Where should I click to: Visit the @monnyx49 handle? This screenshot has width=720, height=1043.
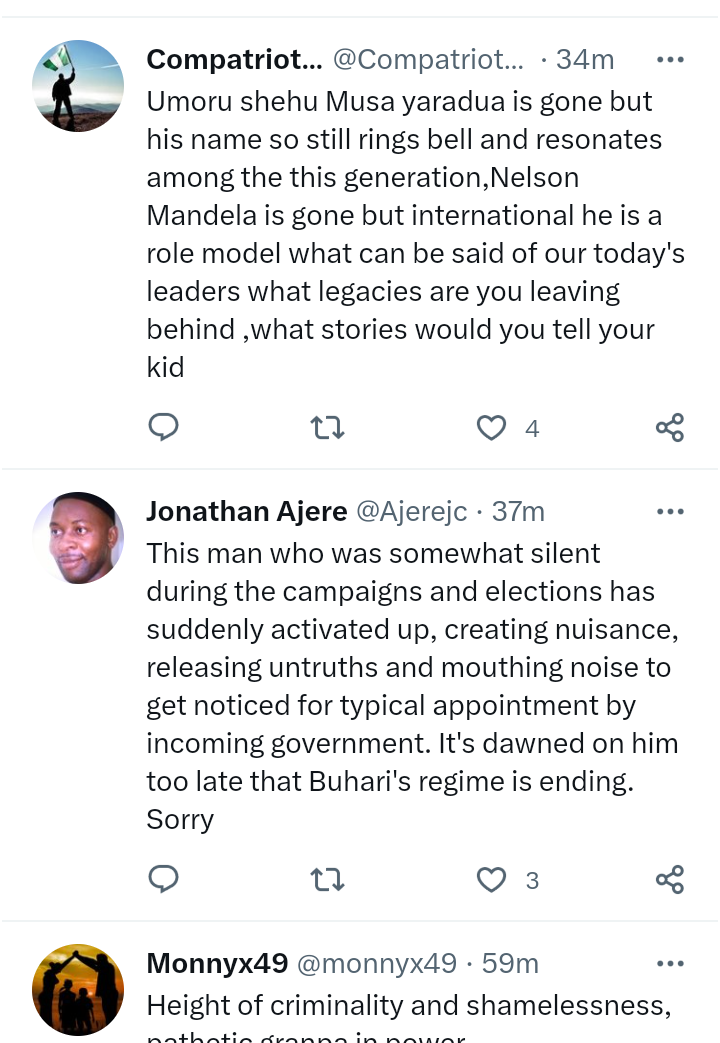point(377,963)
